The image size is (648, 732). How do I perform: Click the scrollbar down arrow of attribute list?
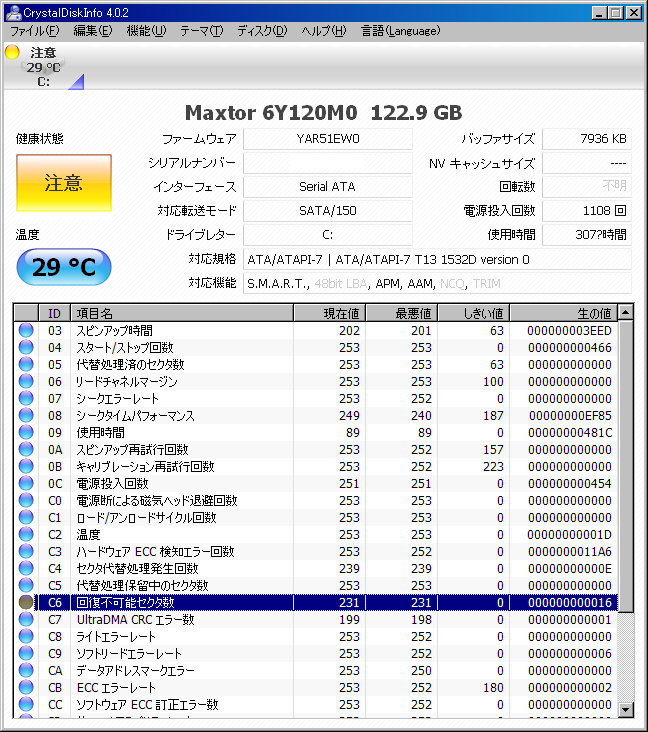point(626,710)
